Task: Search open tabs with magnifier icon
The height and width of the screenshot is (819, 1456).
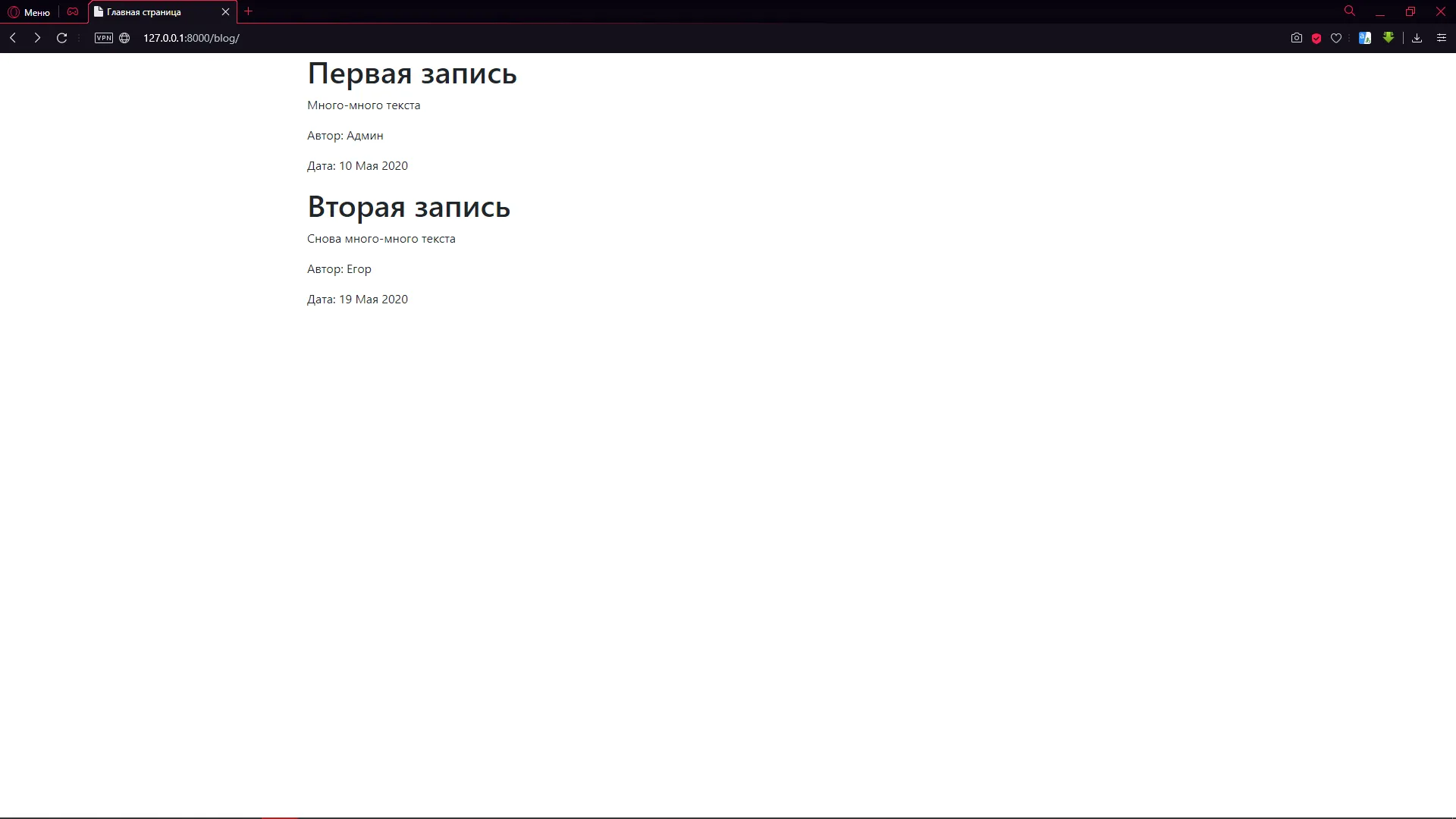Action: (1350, 11)
